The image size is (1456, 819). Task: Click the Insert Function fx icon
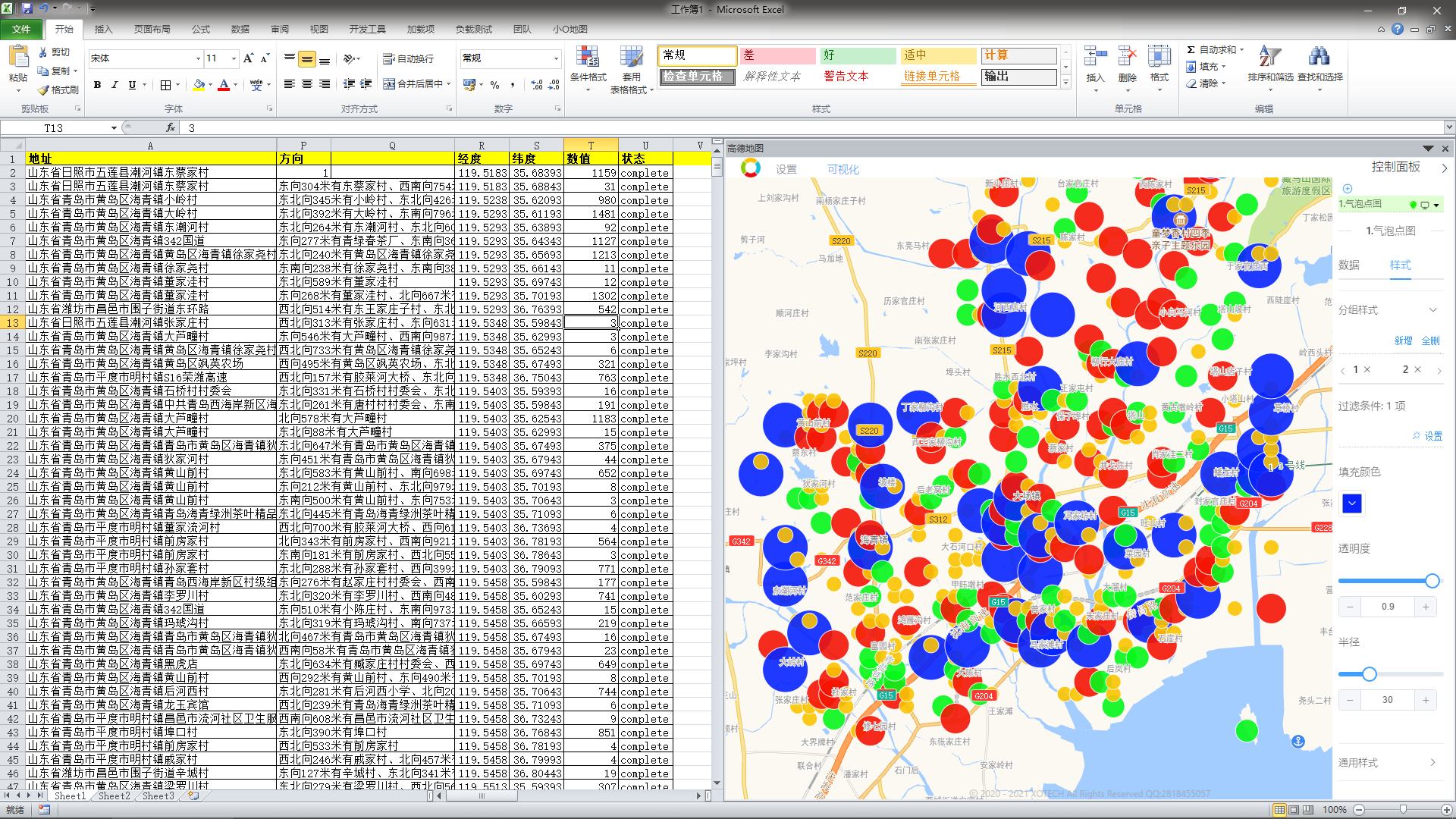tap(171, 127)
